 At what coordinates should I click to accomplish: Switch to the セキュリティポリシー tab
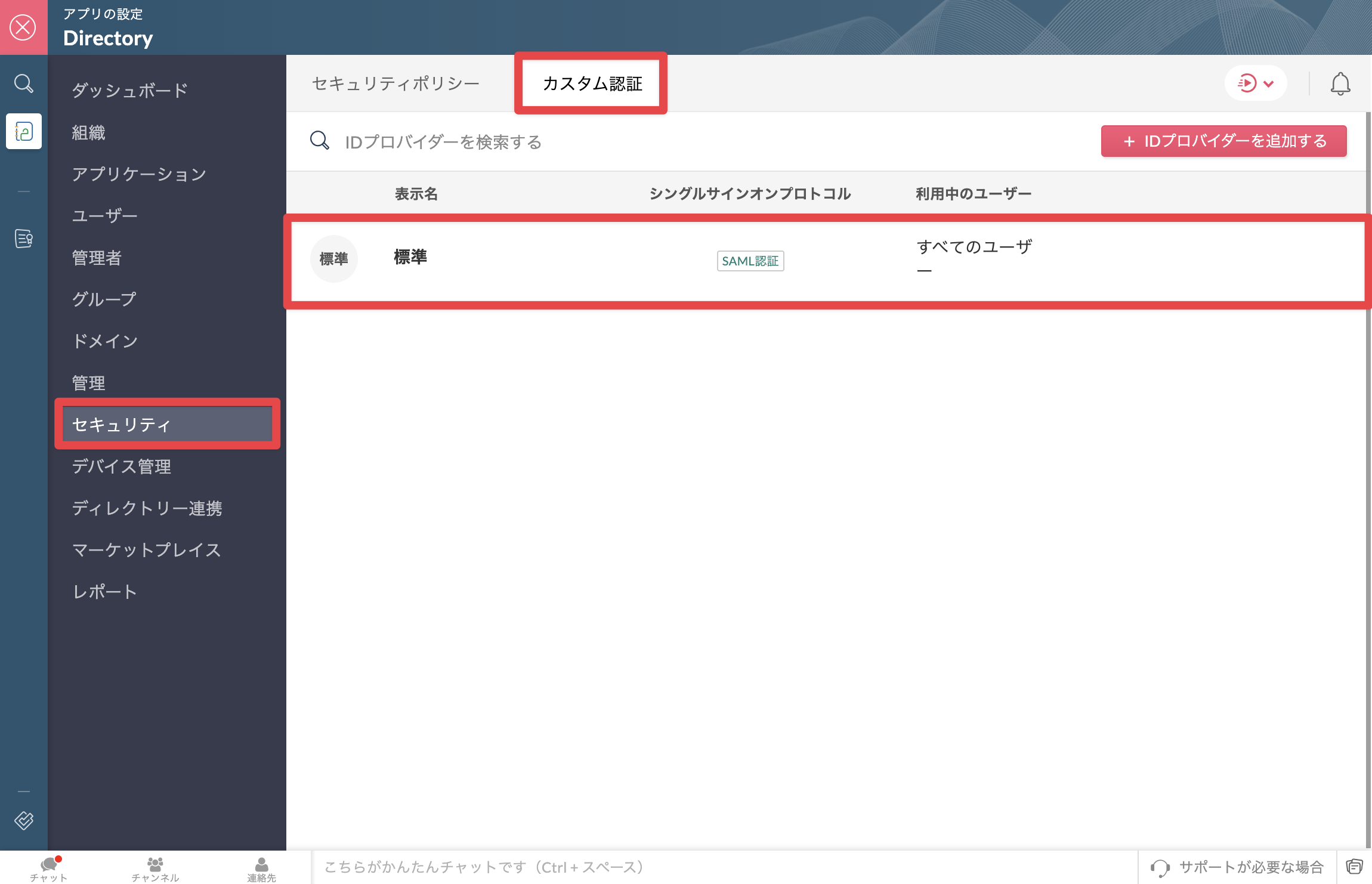pyautogui.click(x=395, y=84)
